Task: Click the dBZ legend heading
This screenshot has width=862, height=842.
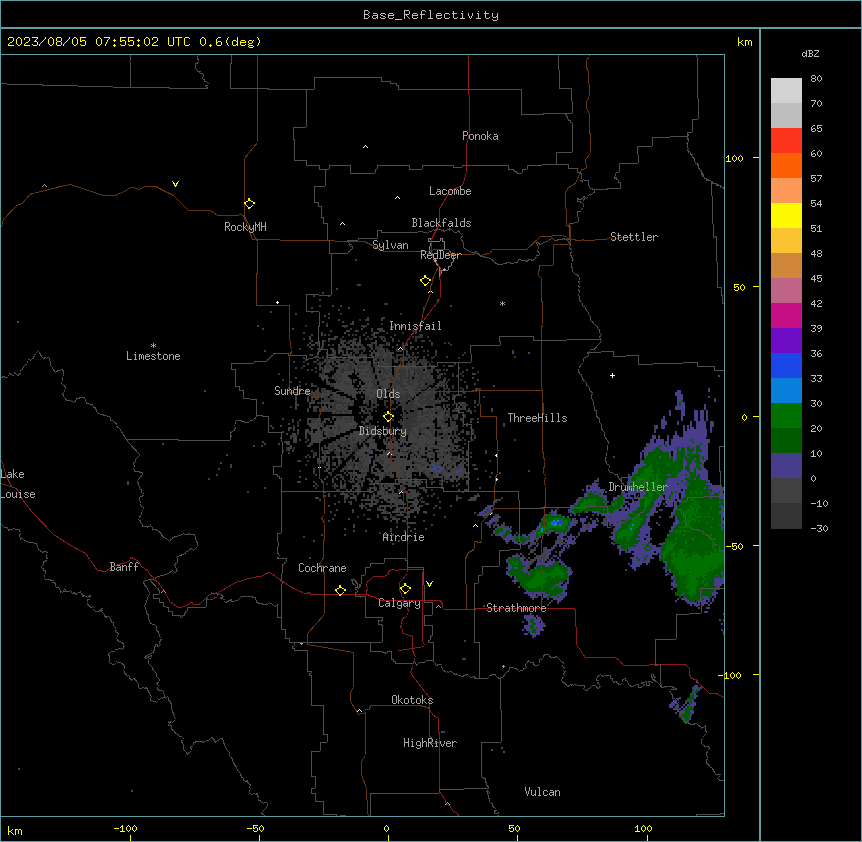Action: click(810, 53)
